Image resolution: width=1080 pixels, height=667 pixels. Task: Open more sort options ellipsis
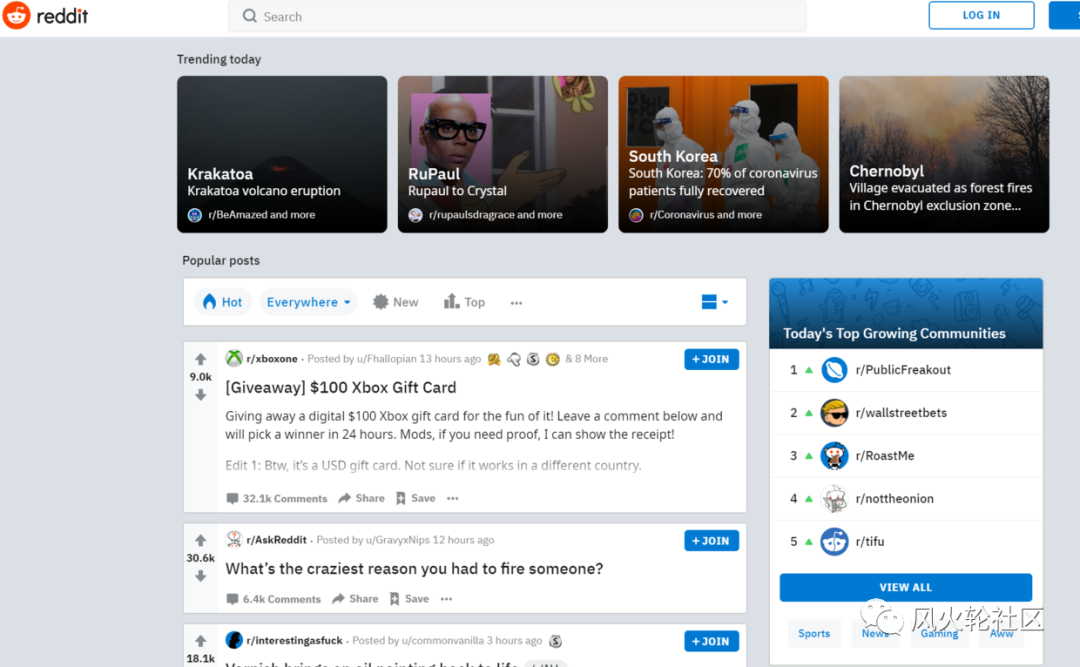tap(517, 302)
